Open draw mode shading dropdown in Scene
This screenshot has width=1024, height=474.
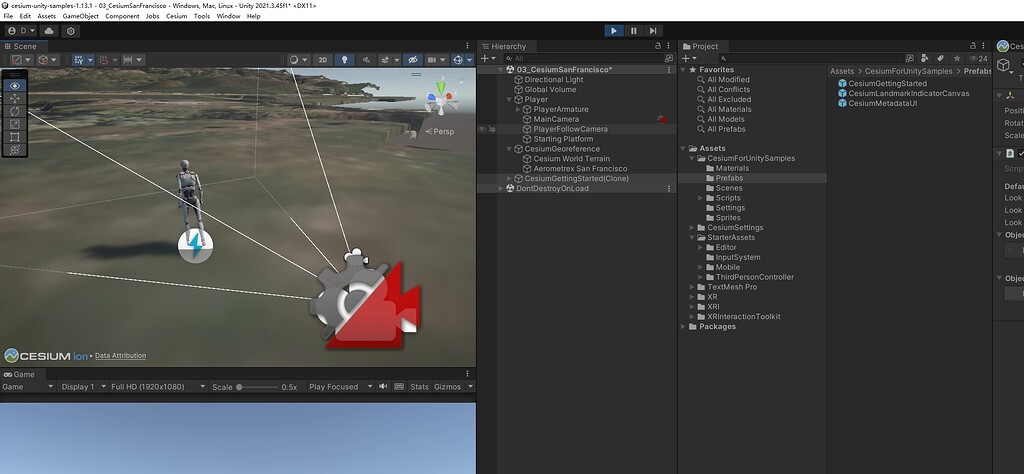pos(298,59)
